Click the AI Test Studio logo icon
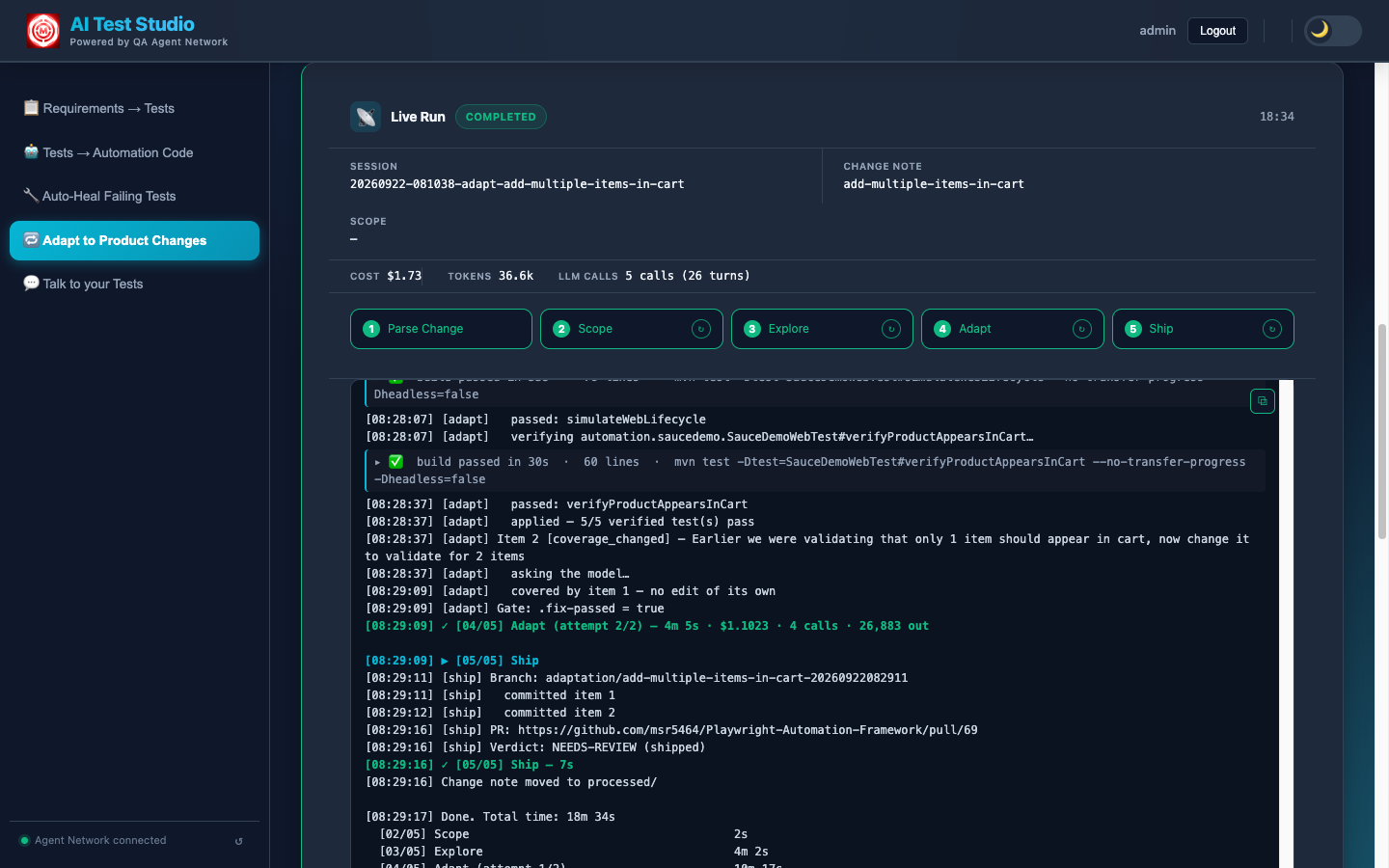1389x868 pixels. 43,31
